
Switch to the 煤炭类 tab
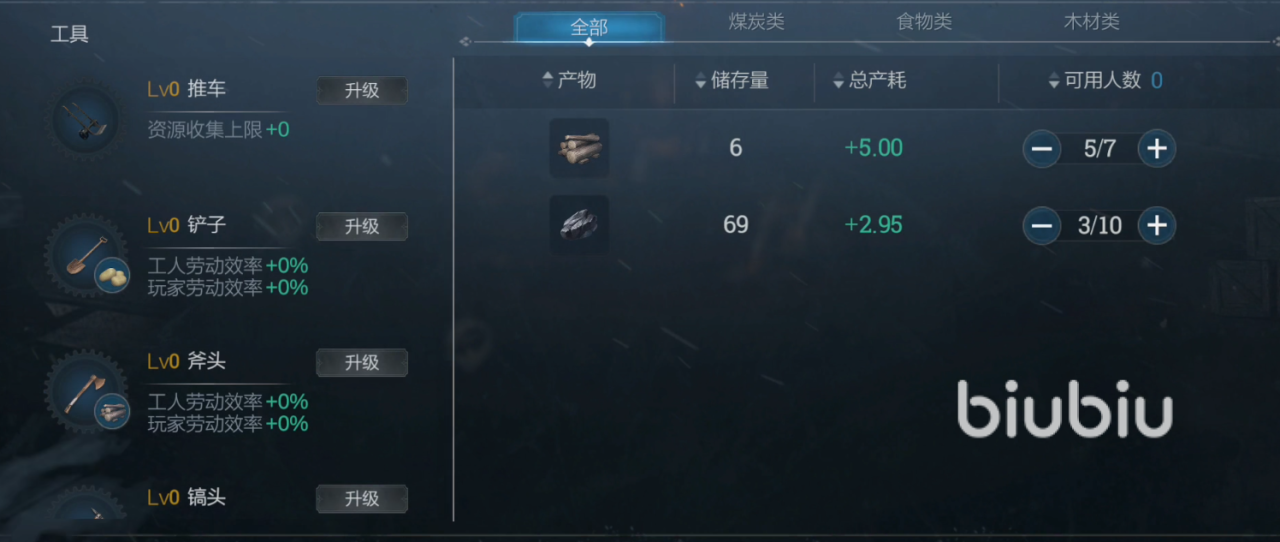[756, 23]
